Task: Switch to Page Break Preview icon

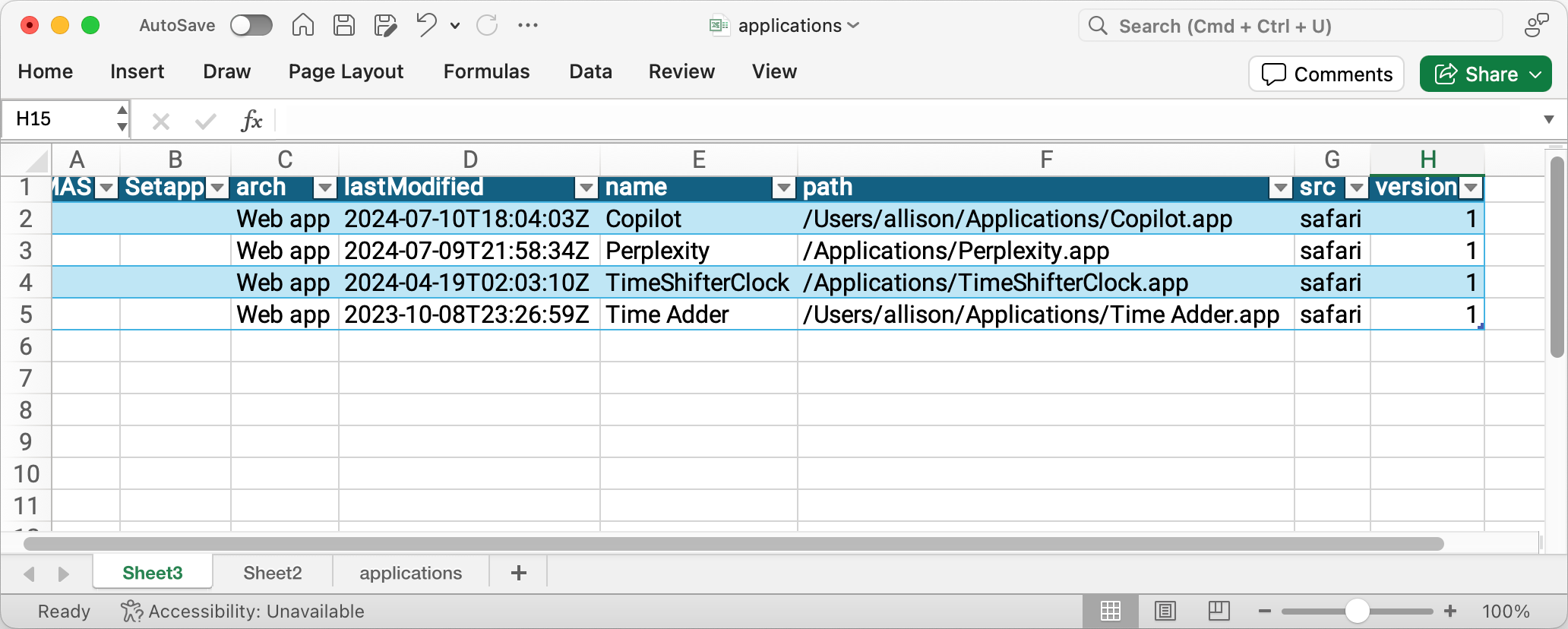Action: 1219,611
